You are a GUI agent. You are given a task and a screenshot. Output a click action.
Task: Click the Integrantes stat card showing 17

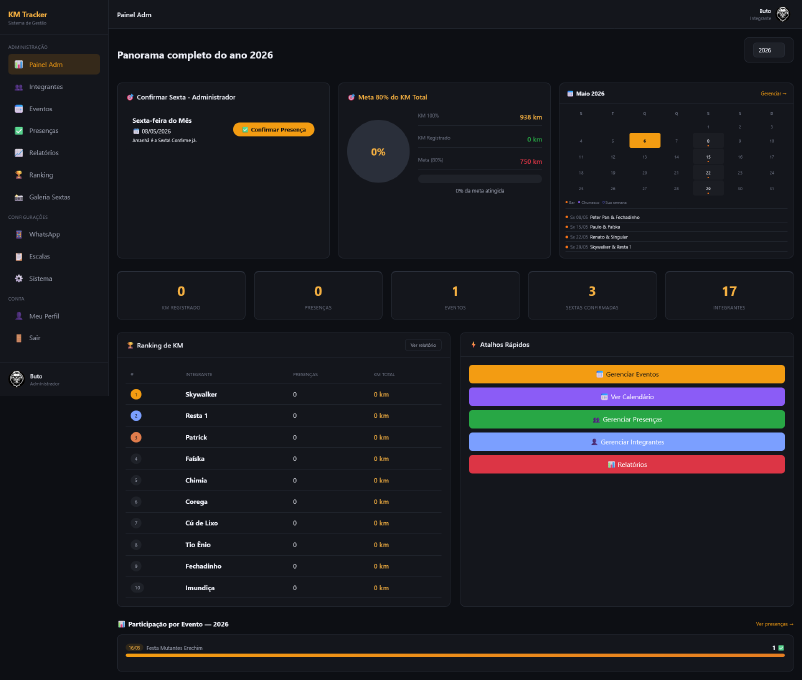point(729,296)
